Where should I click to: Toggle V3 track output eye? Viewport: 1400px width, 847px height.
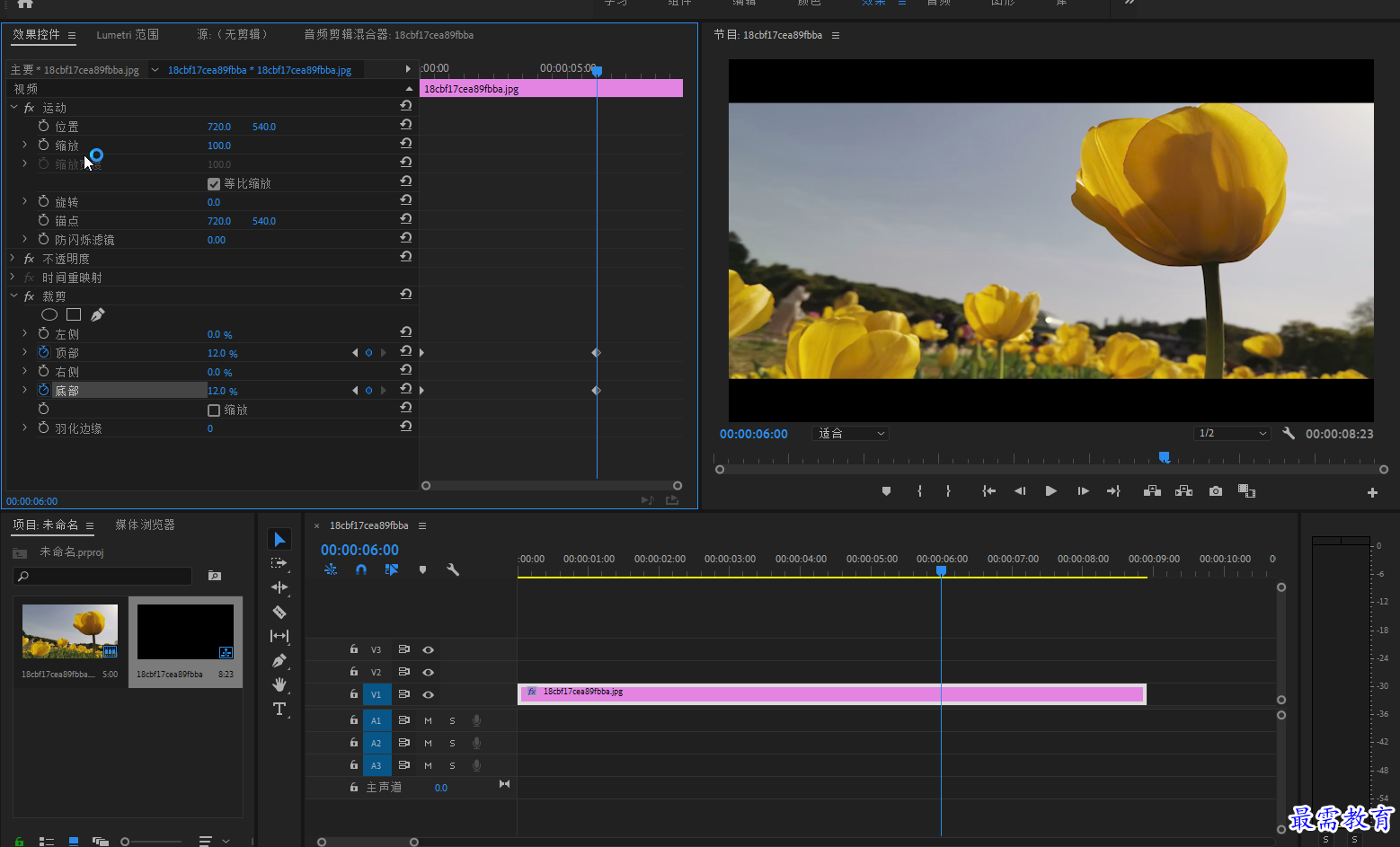tap(429, 649)
